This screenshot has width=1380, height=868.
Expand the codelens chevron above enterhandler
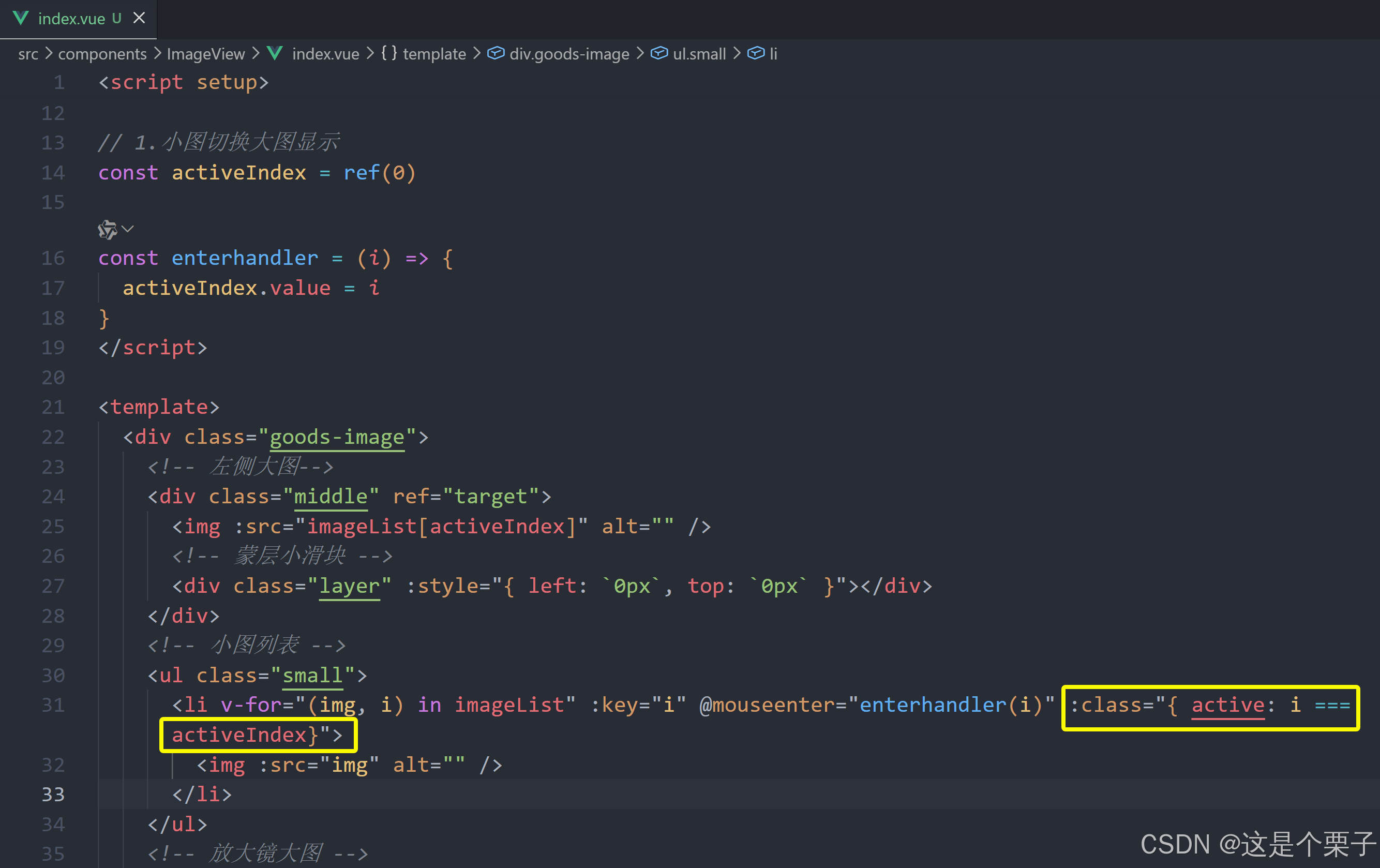click(128, 229)
